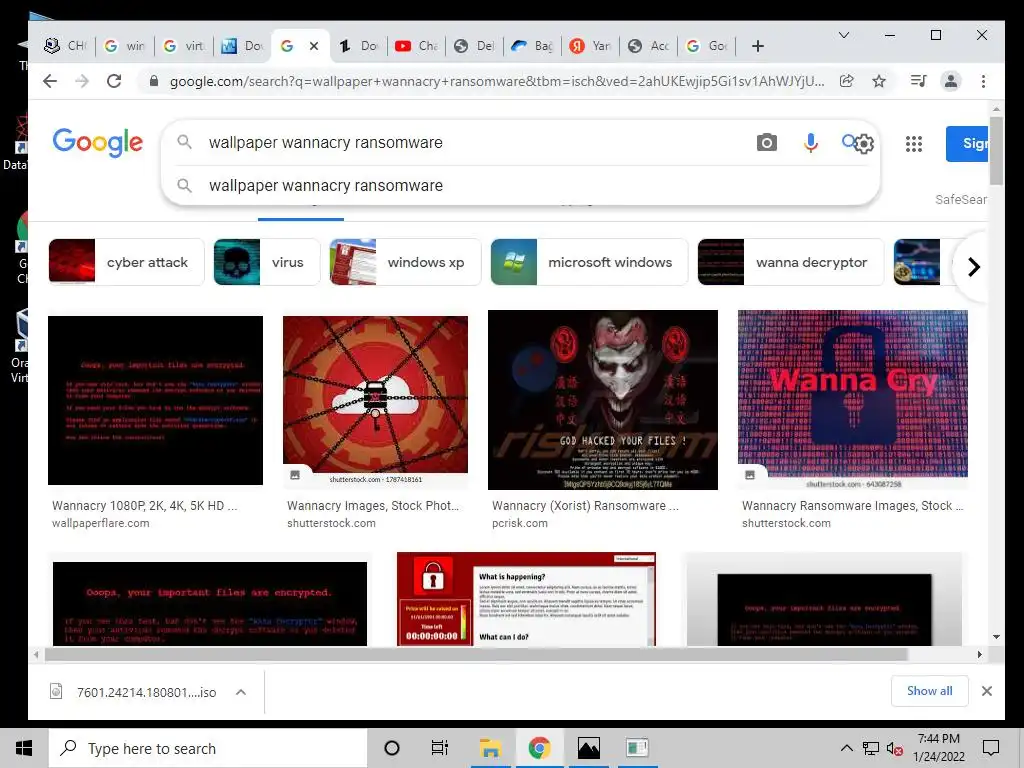This screenshot has width=1024, height=768.
Task: Open pcrisk.com source link
Action: click(x=520, y=523)
